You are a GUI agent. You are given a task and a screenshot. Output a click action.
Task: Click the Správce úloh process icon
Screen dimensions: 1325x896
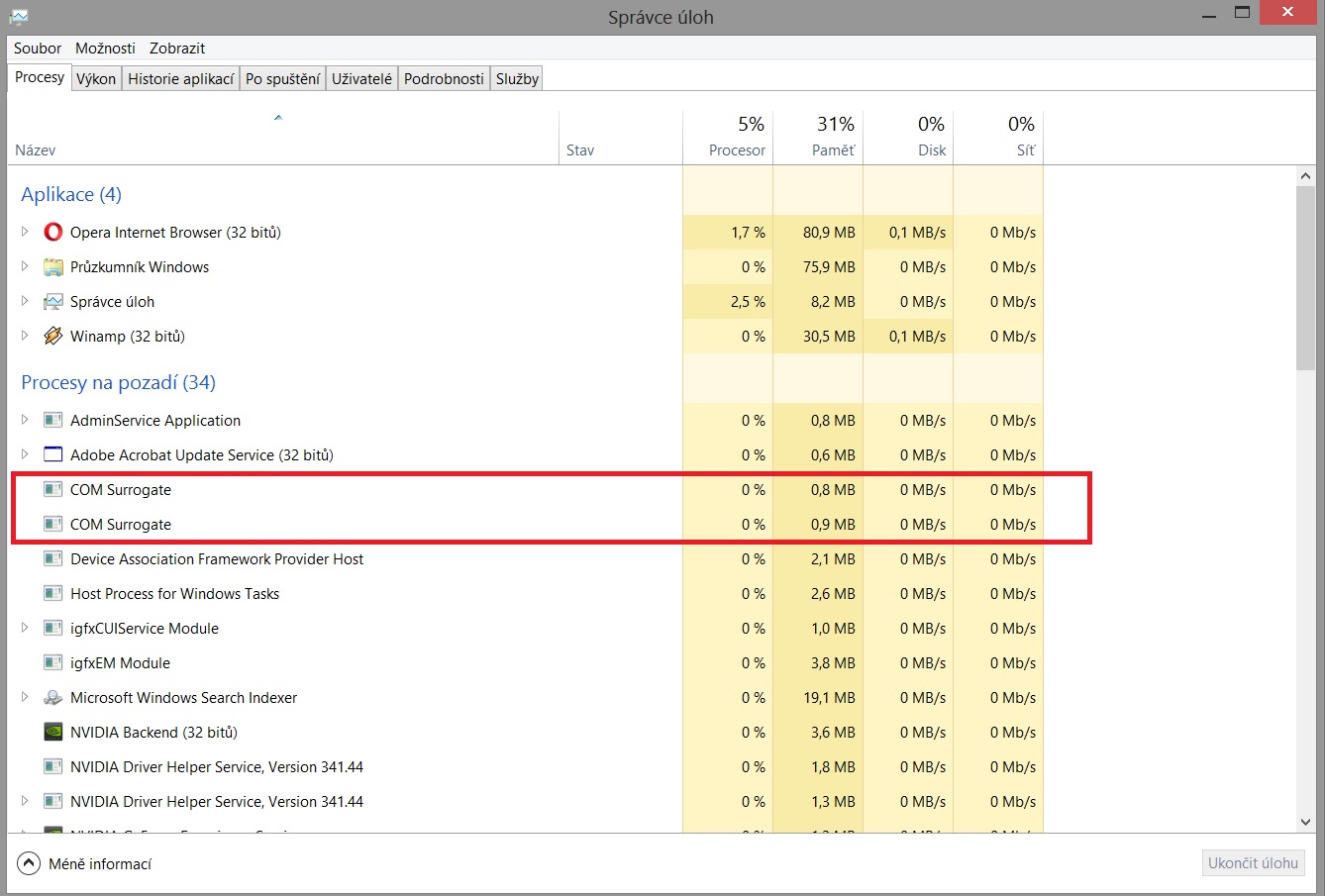[53, 302]
